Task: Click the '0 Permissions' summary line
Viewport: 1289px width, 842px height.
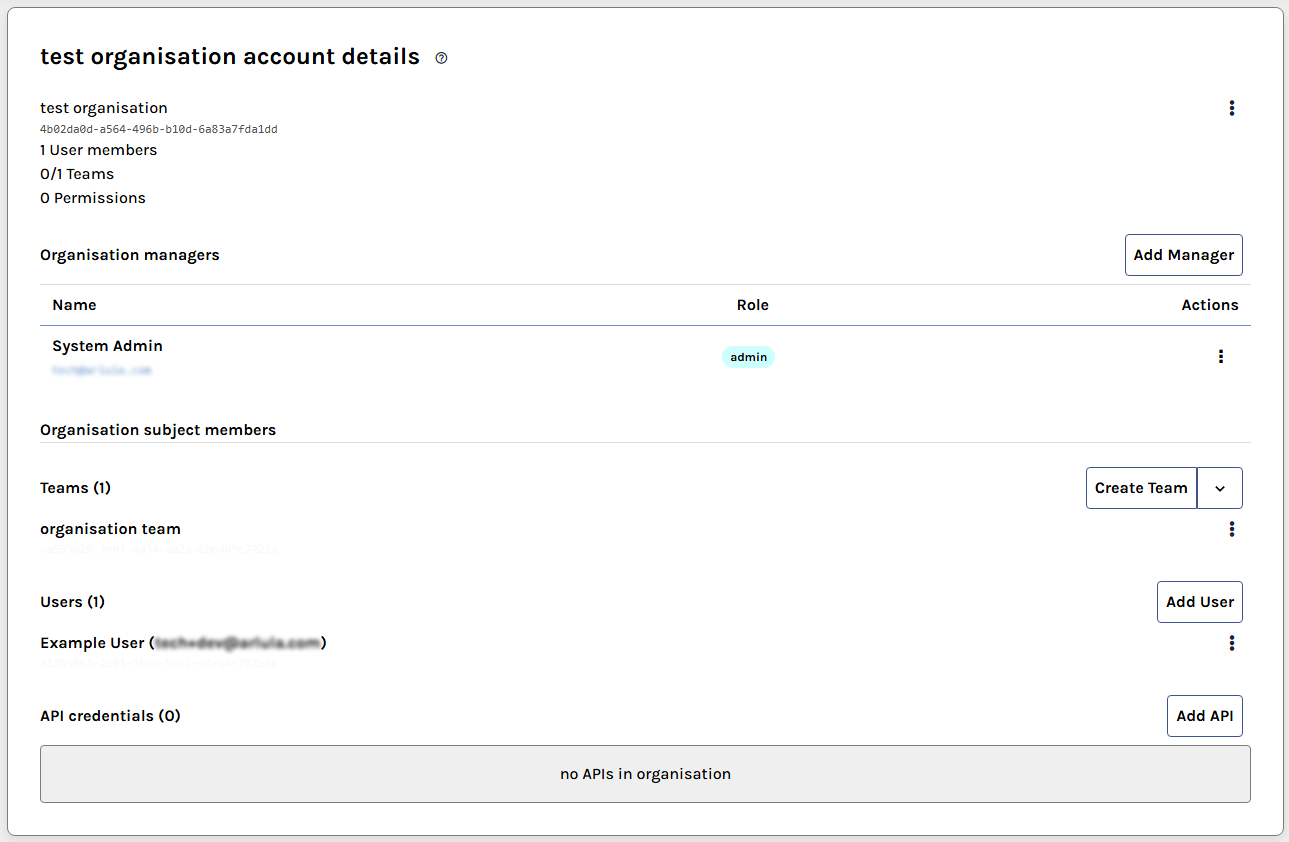Action: [x=93, y=198]
